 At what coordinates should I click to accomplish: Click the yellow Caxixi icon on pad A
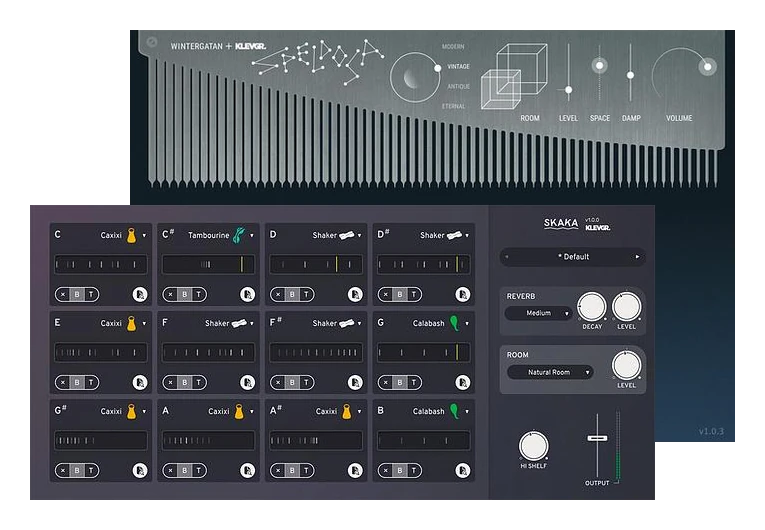[x=239, y=411]
